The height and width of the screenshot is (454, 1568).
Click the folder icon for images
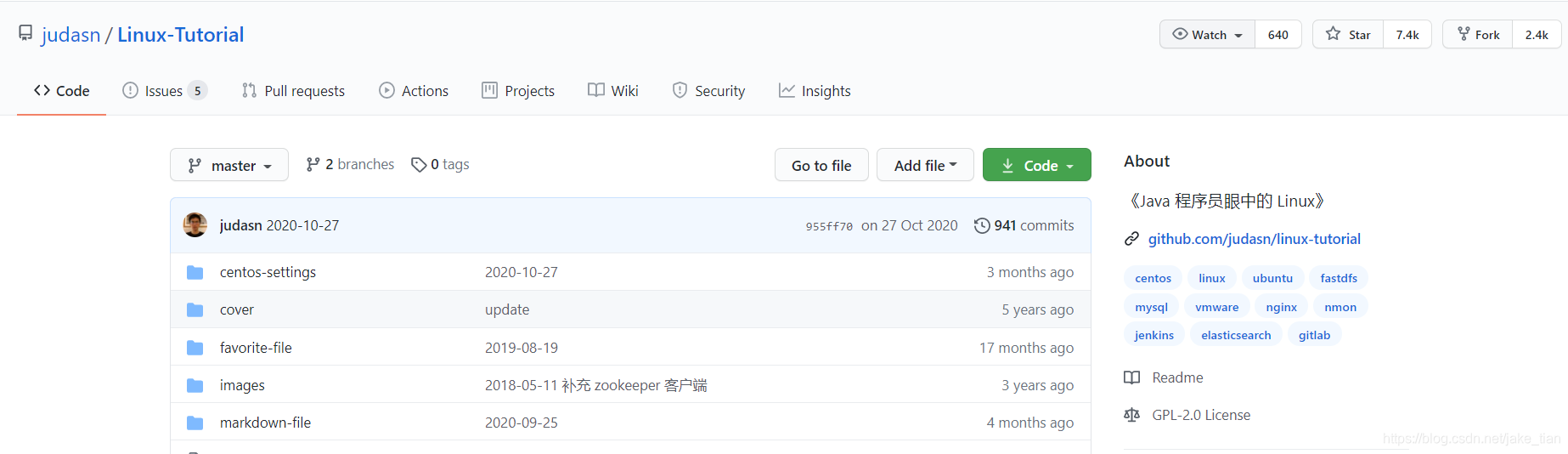(195, 385)
